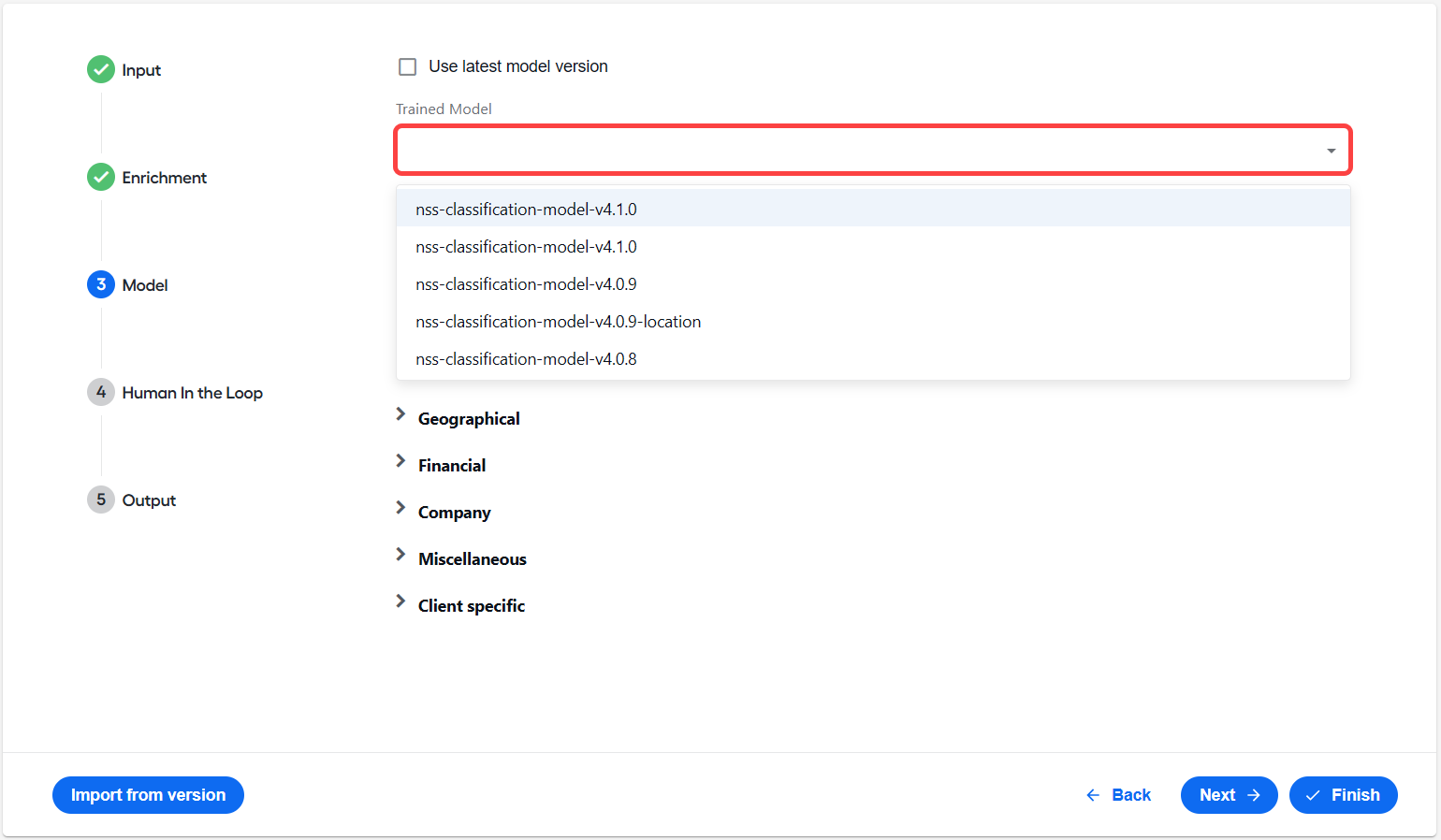Enable Use latest model version checkbox
This screenshot has width=1441, height=840.
click(x=408, y=66)
